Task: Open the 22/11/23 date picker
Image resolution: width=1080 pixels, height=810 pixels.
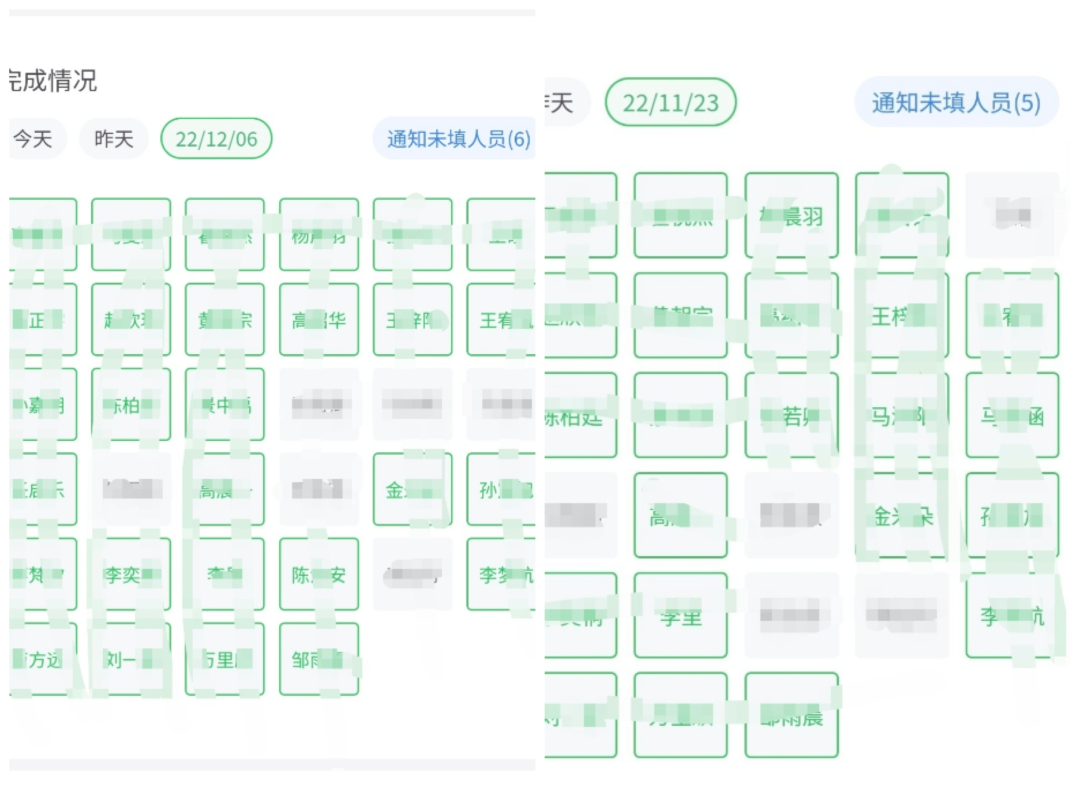Action: 670,103
